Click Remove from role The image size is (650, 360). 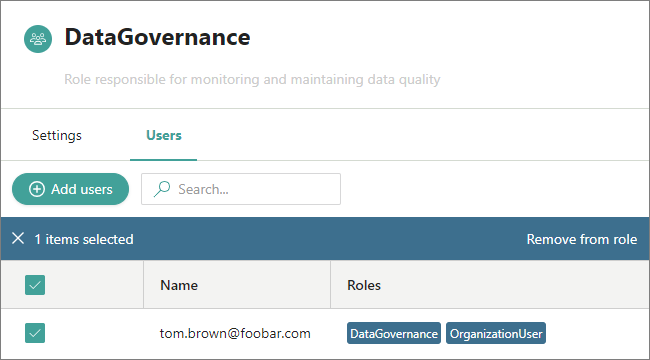(582, 239)
